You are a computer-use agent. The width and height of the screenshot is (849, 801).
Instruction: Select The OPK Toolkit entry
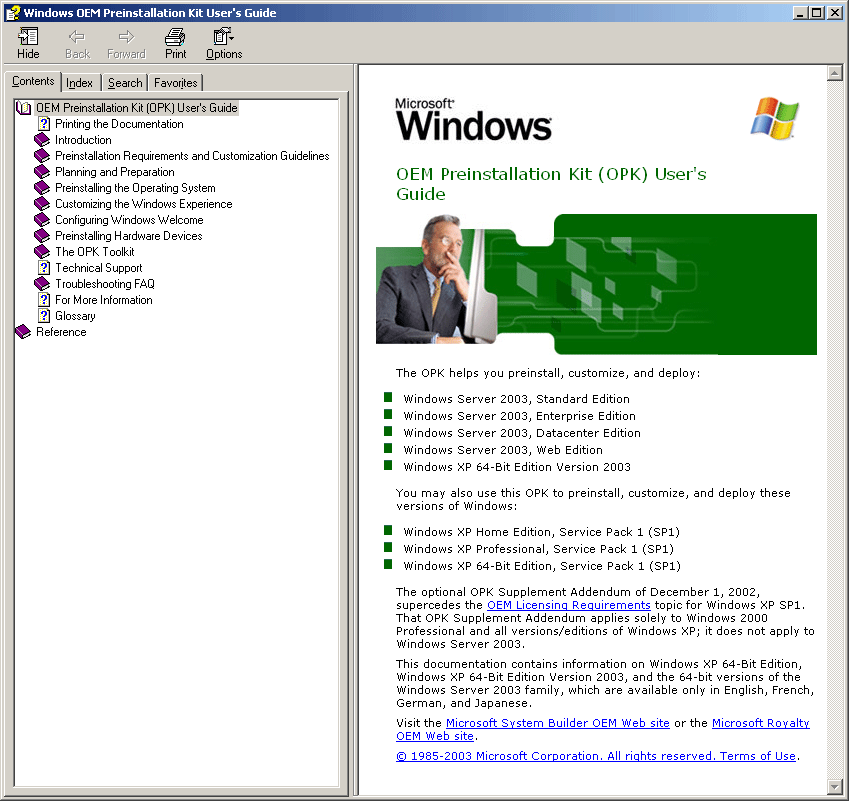(x=95, y=252)
